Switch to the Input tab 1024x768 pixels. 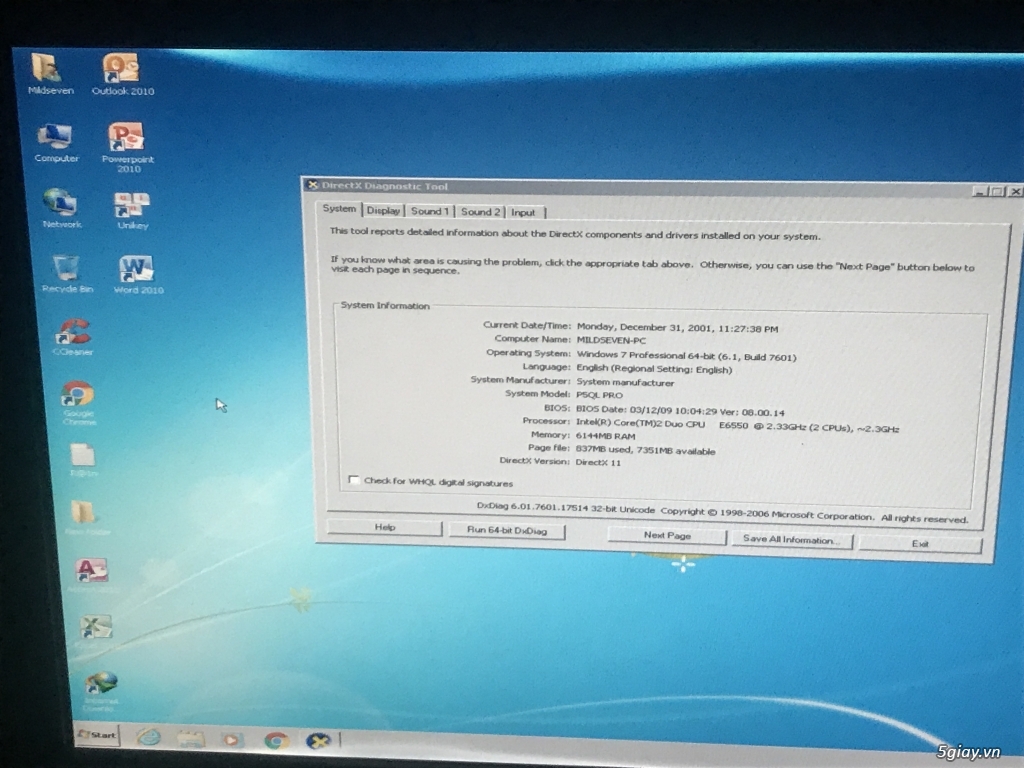(523, 212)
